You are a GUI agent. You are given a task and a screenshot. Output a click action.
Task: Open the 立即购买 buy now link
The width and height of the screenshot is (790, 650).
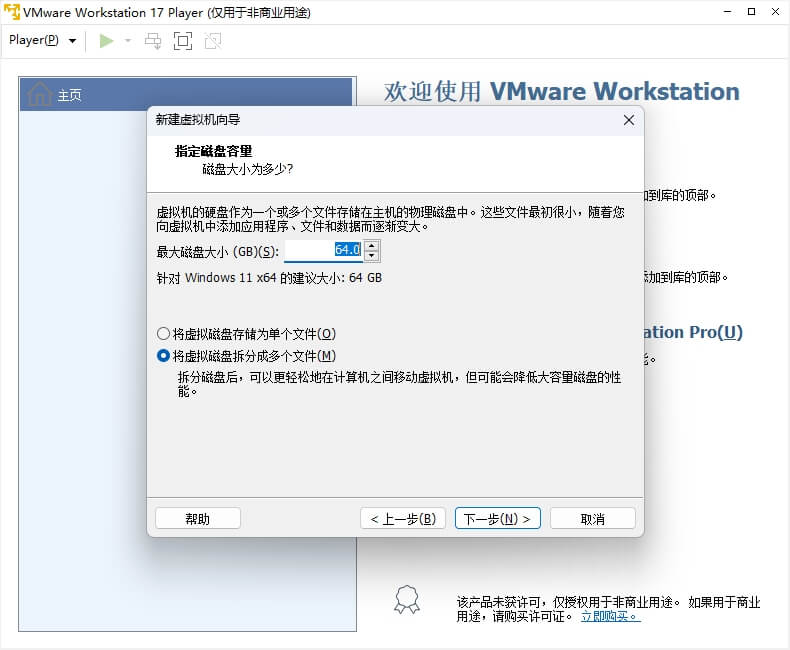tap(610, 616)
